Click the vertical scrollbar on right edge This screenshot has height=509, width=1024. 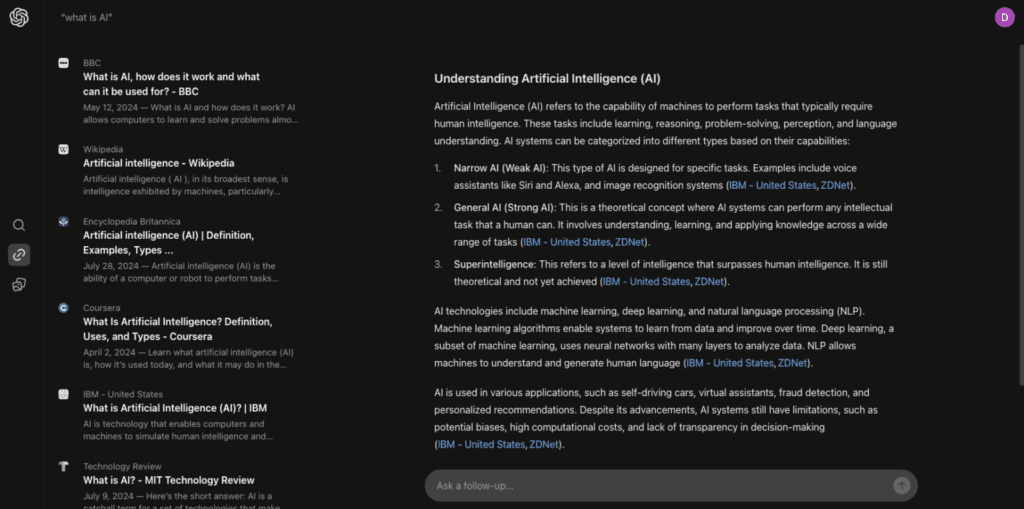1021,216
